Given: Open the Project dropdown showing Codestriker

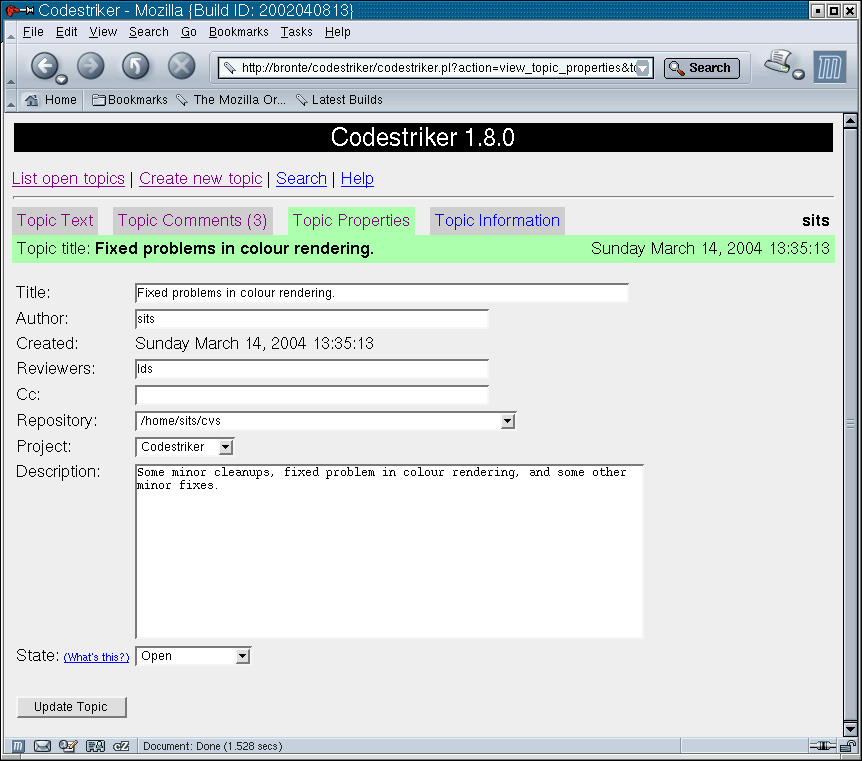Looking at the screenshot, I should pos(225,447).
